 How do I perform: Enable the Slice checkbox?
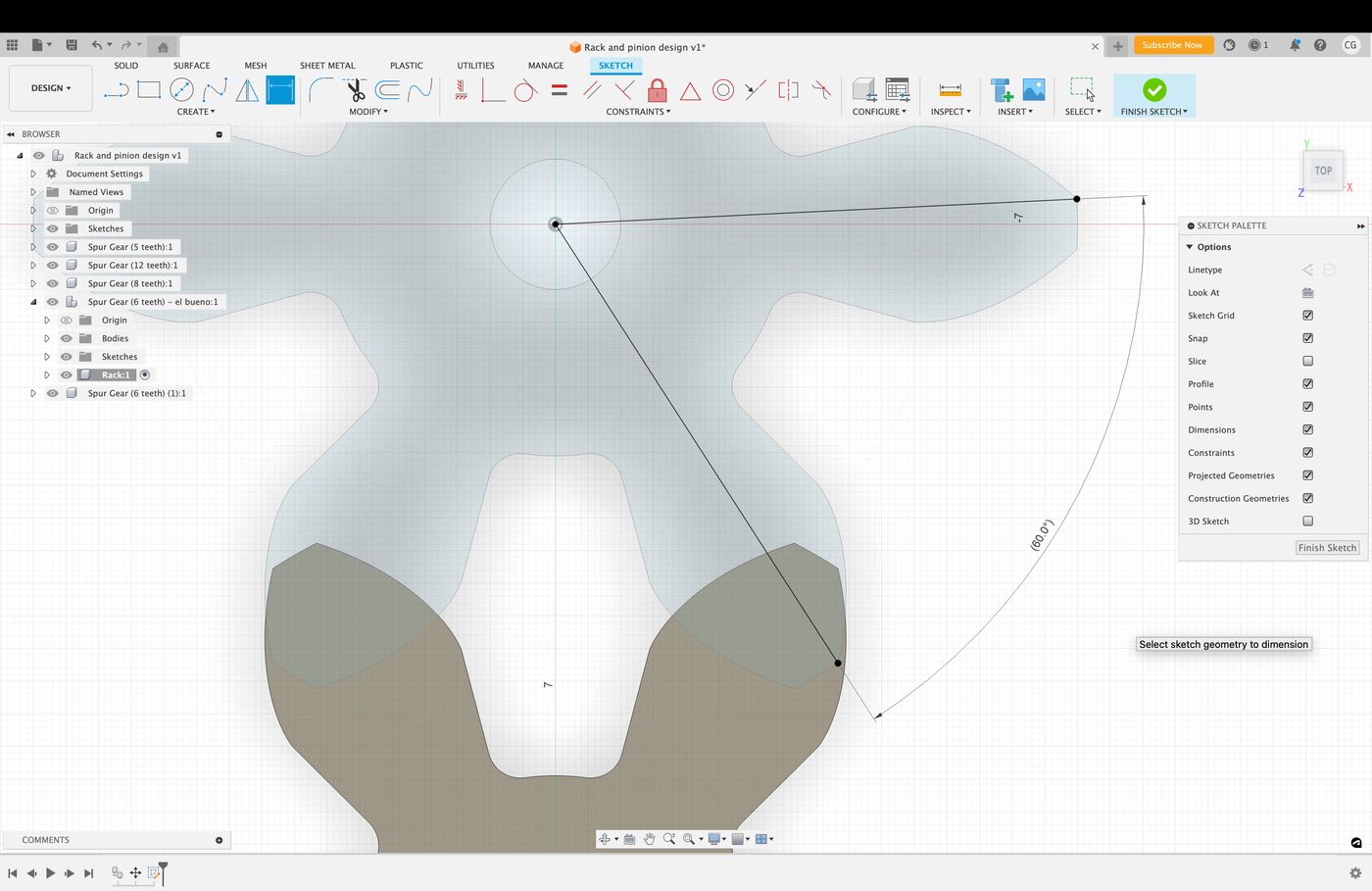(x=1307, y=361)
